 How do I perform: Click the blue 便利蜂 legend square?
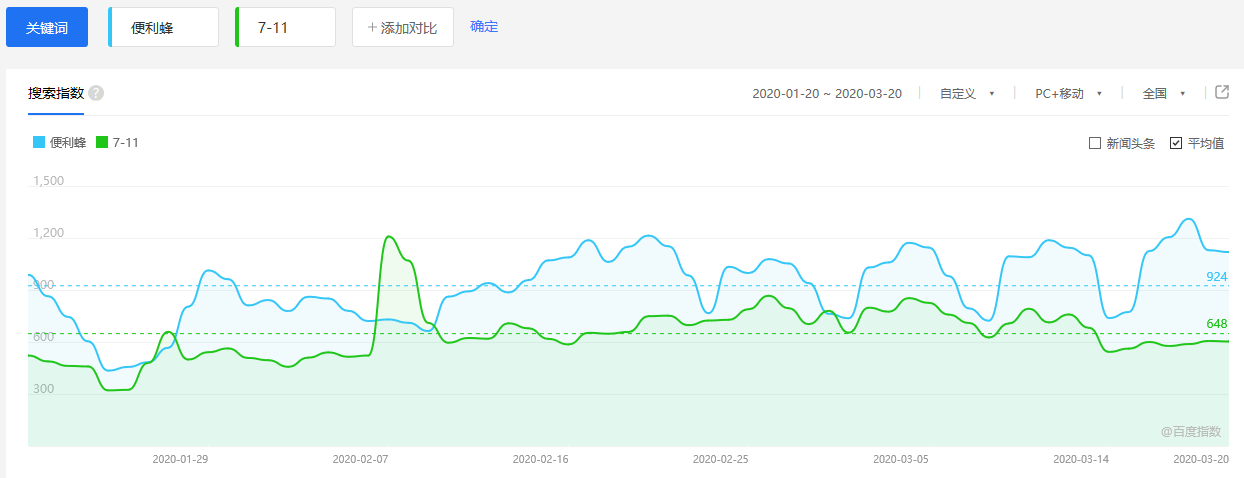click(x=39, y=143)
